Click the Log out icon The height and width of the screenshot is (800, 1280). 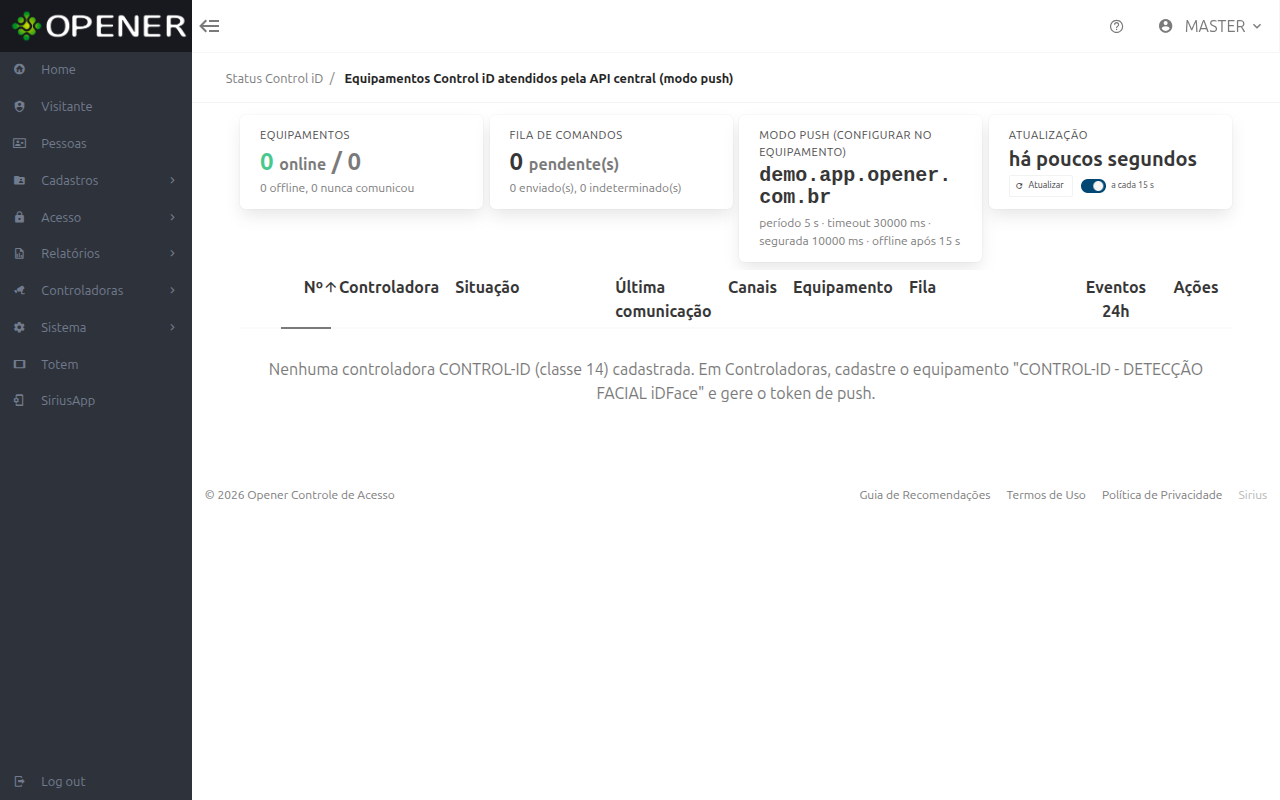pyautogui.click(x=20, y=781)
